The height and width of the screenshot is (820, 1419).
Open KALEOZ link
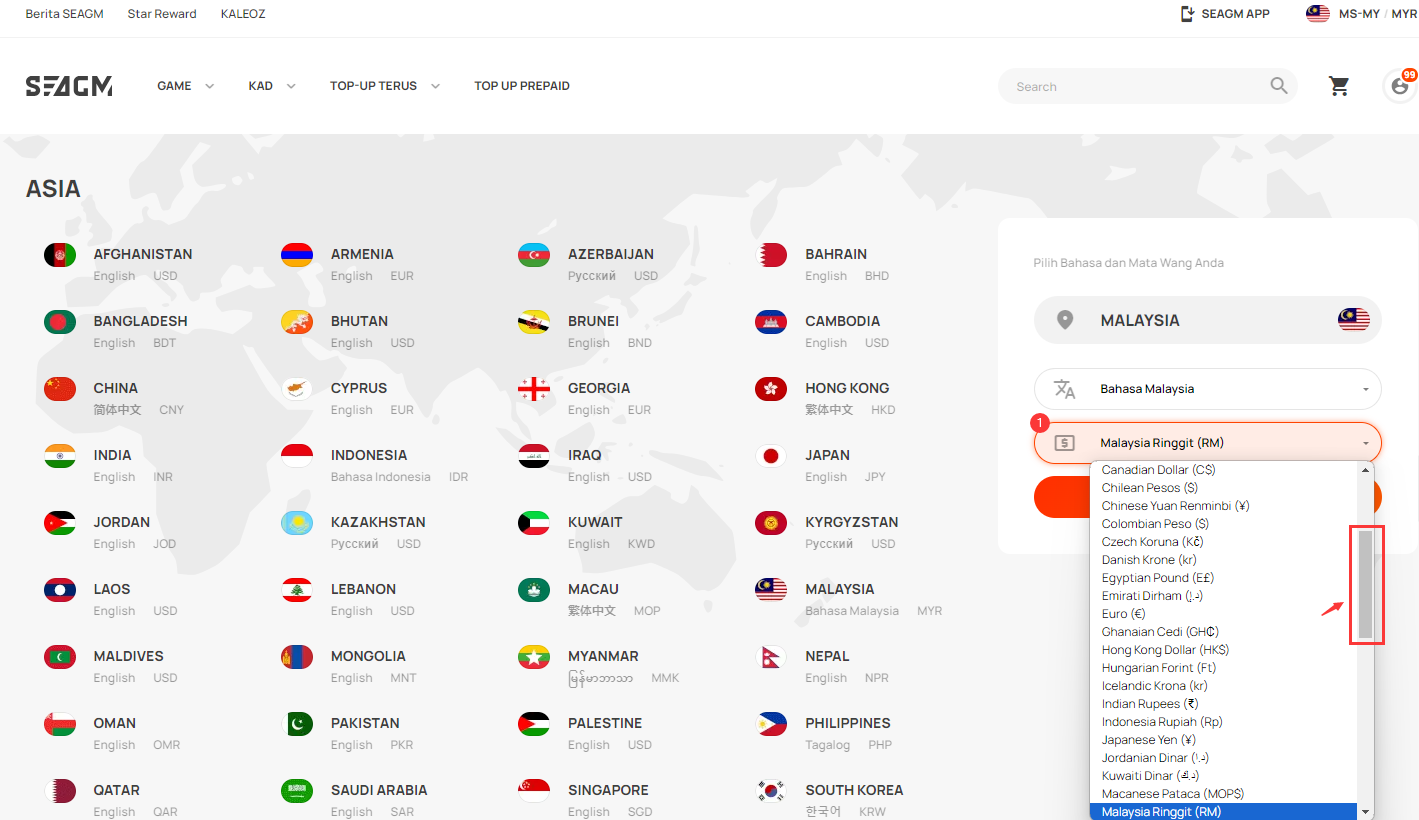point(243,14)
